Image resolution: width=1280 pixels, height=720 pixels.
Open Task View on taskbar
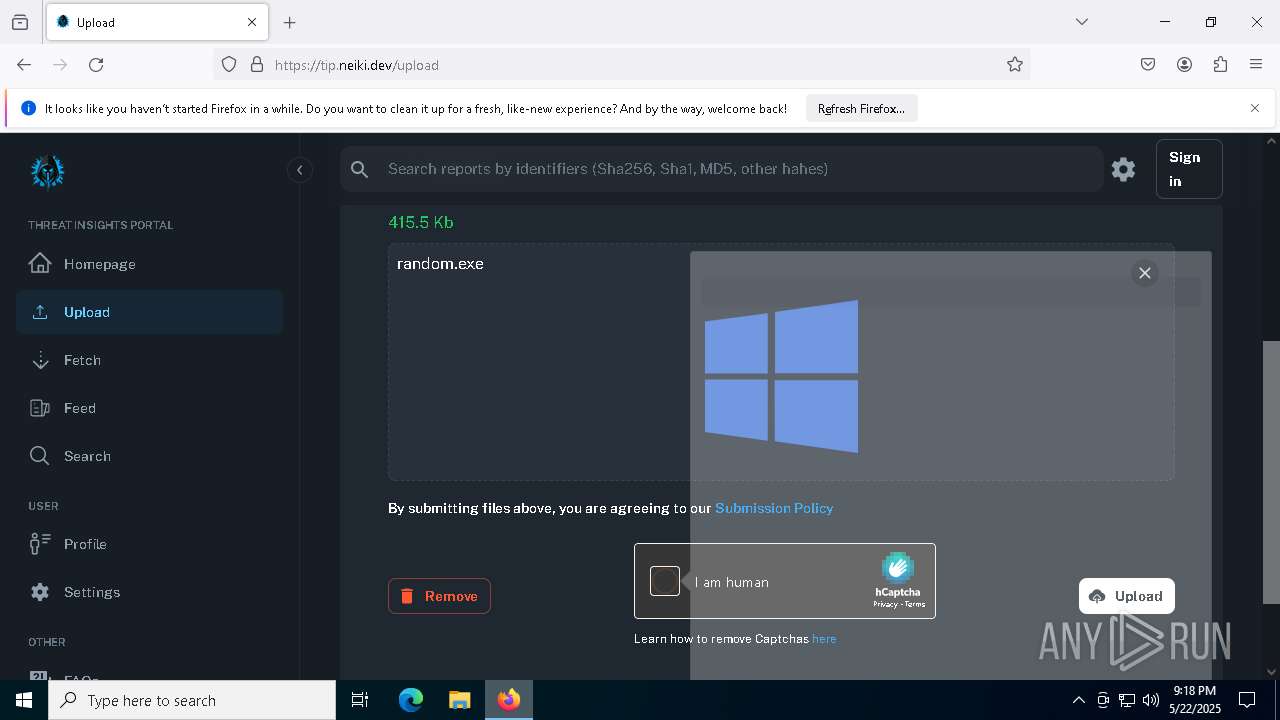360,700
